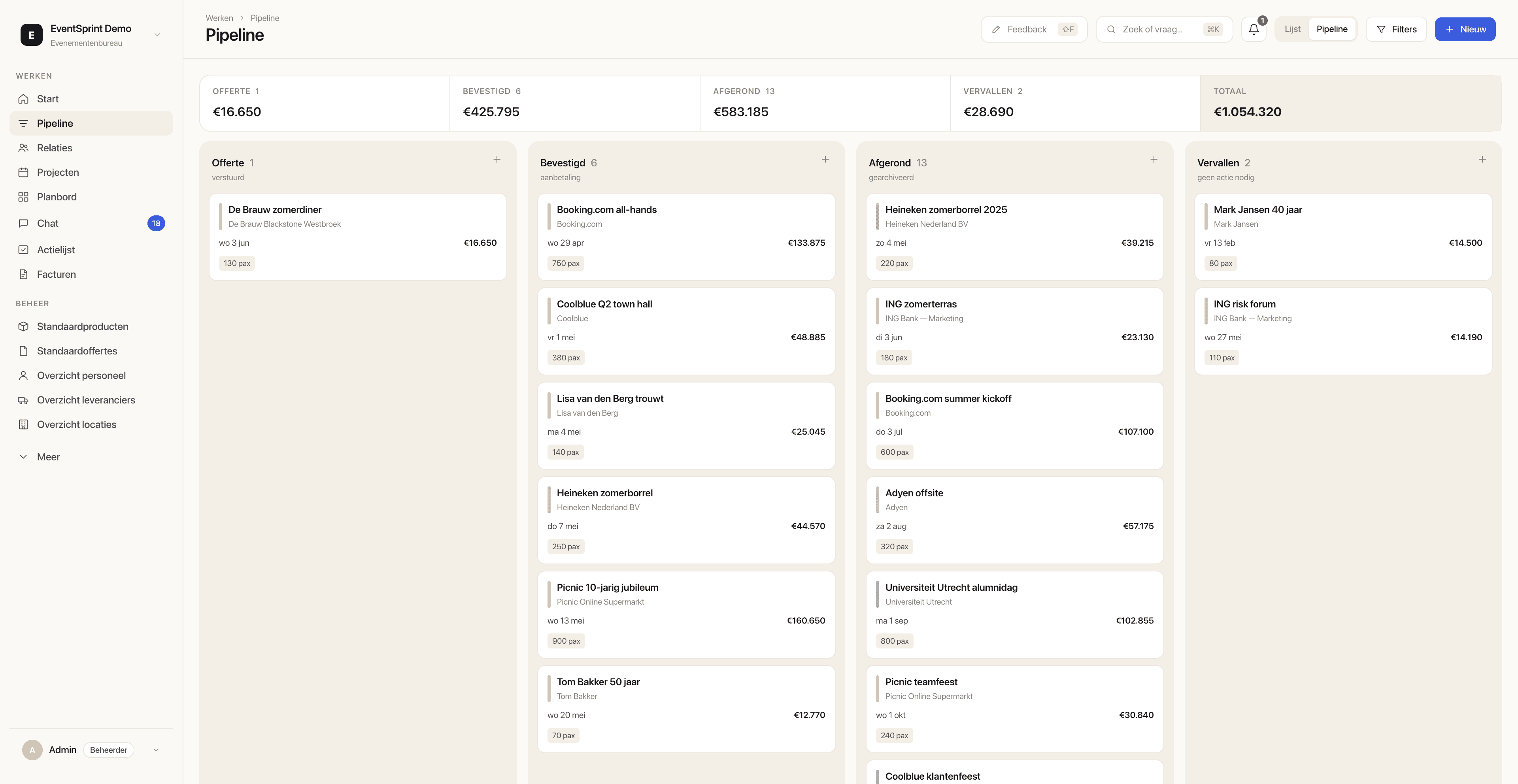
Task: Select Facturen in the sidebar
Action: point(57,274)
